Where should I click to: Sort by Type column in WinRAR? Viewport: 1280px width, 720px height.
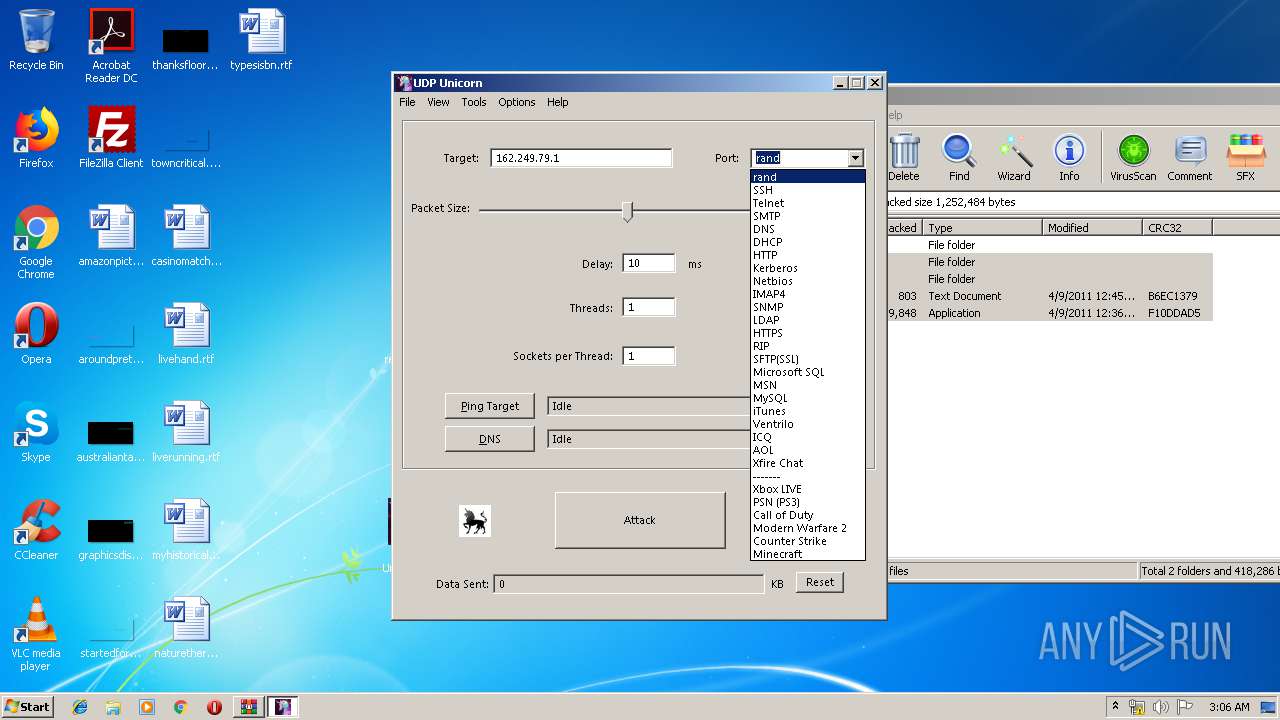coord(982,228)
